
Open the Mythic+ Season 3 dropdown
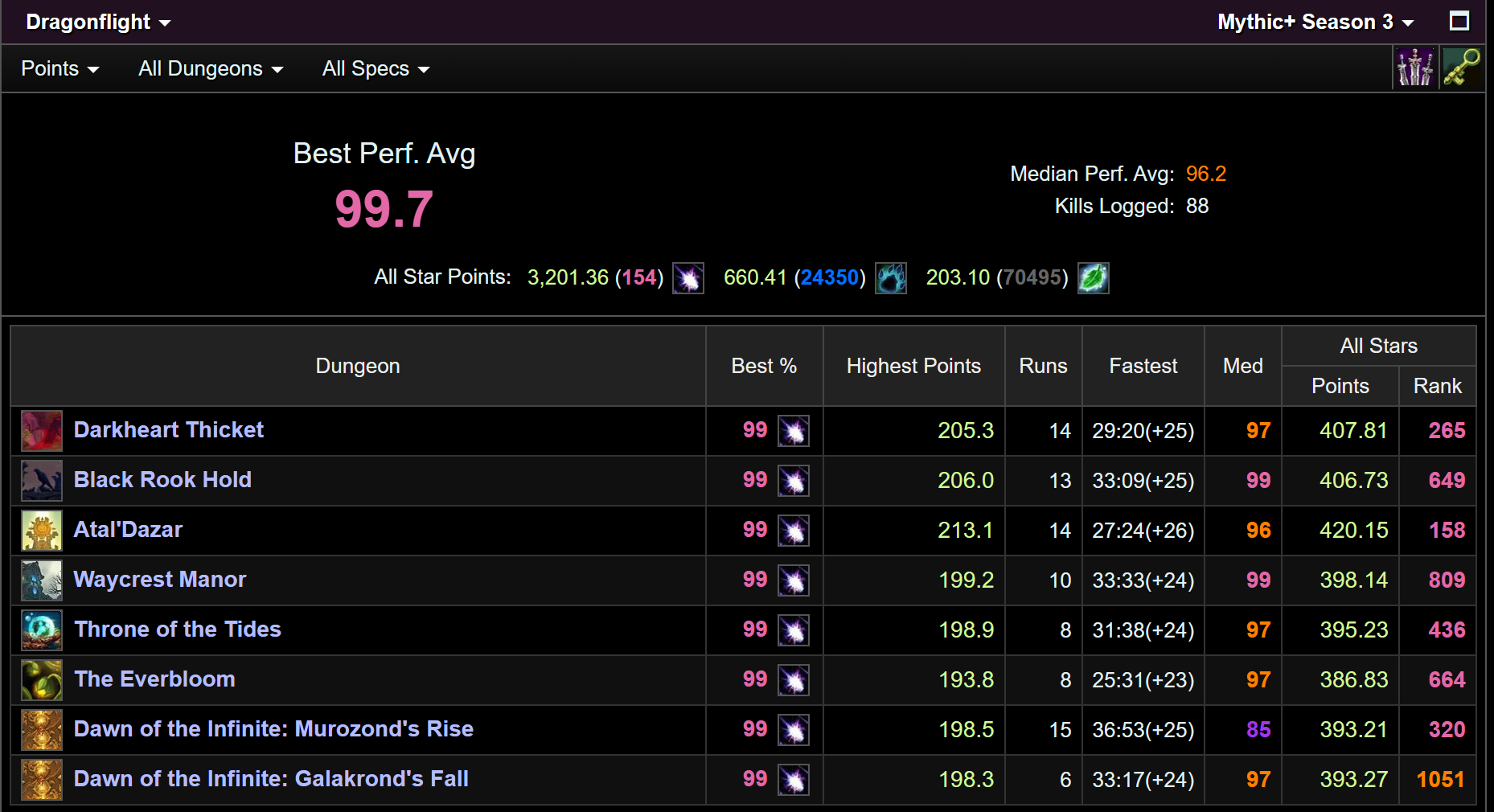(x=1315, y=22)
